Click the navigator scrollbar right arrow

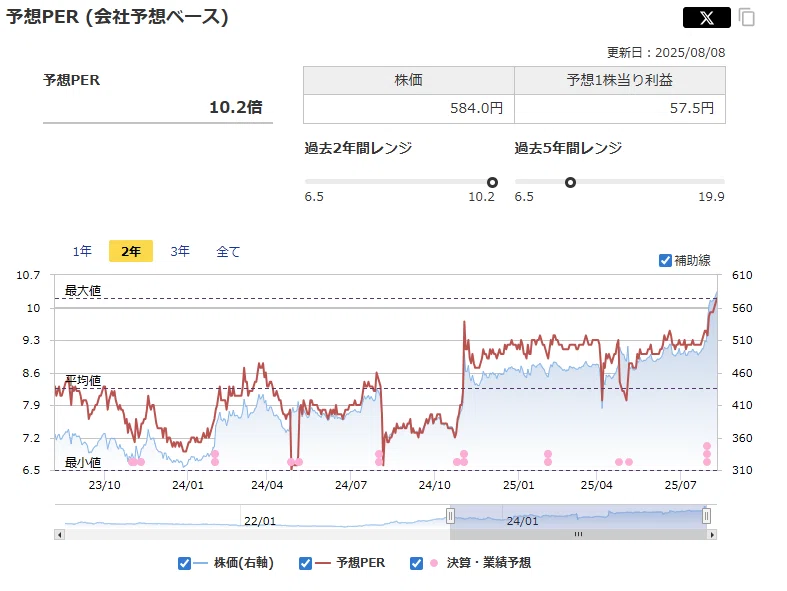click(x=712, y=535)
